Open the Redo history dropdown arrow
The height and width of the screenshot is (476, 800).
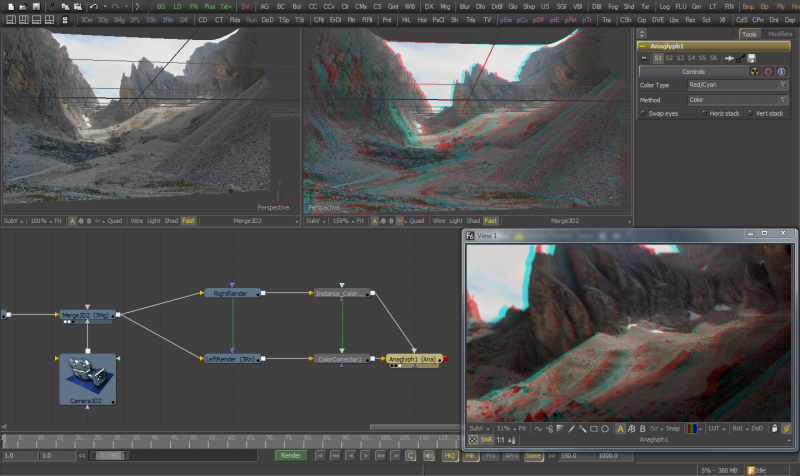click(x=126, y=7)
